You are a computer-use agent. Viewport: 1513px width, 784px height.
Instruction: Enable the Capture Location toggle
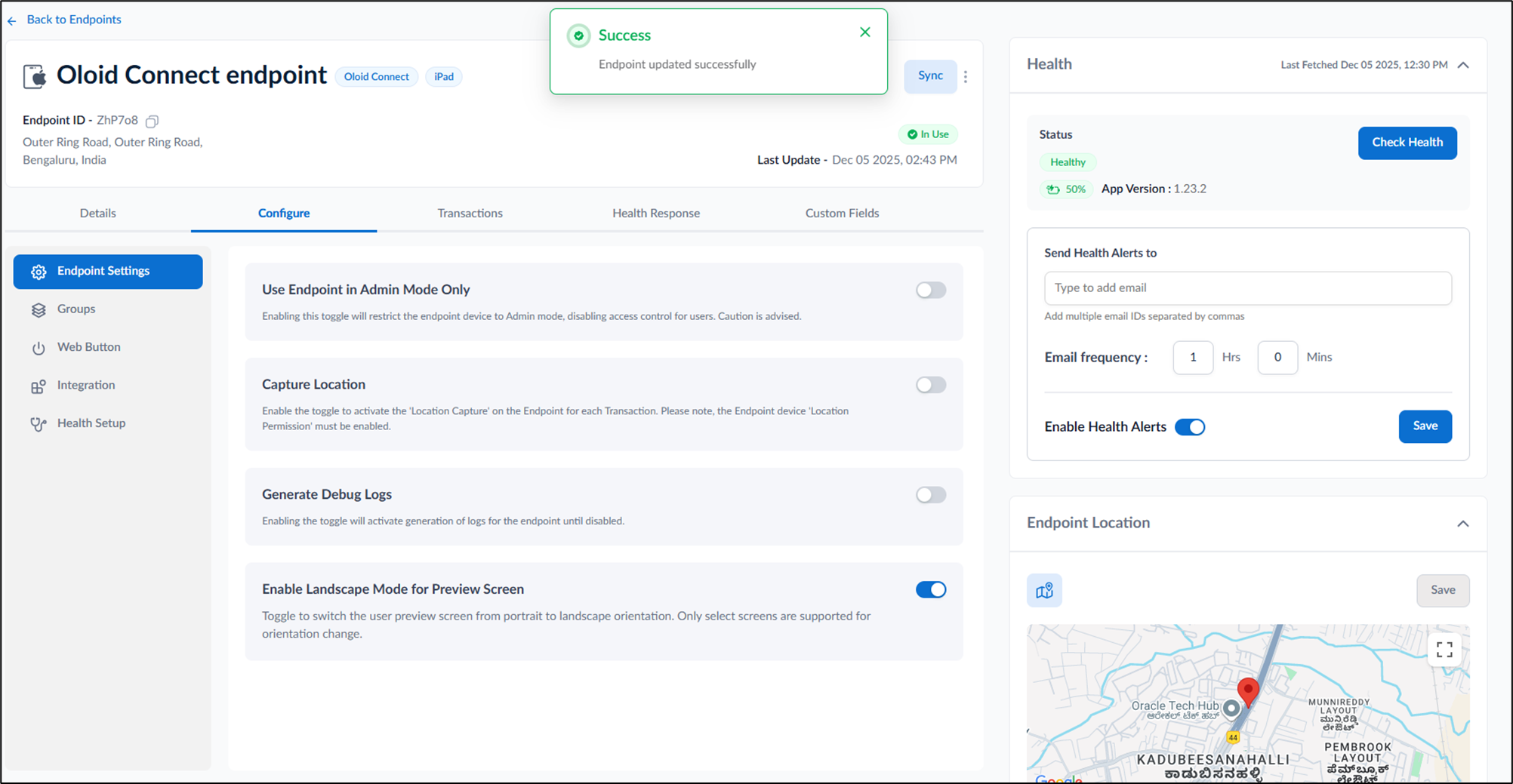click(x=931, y=385)
